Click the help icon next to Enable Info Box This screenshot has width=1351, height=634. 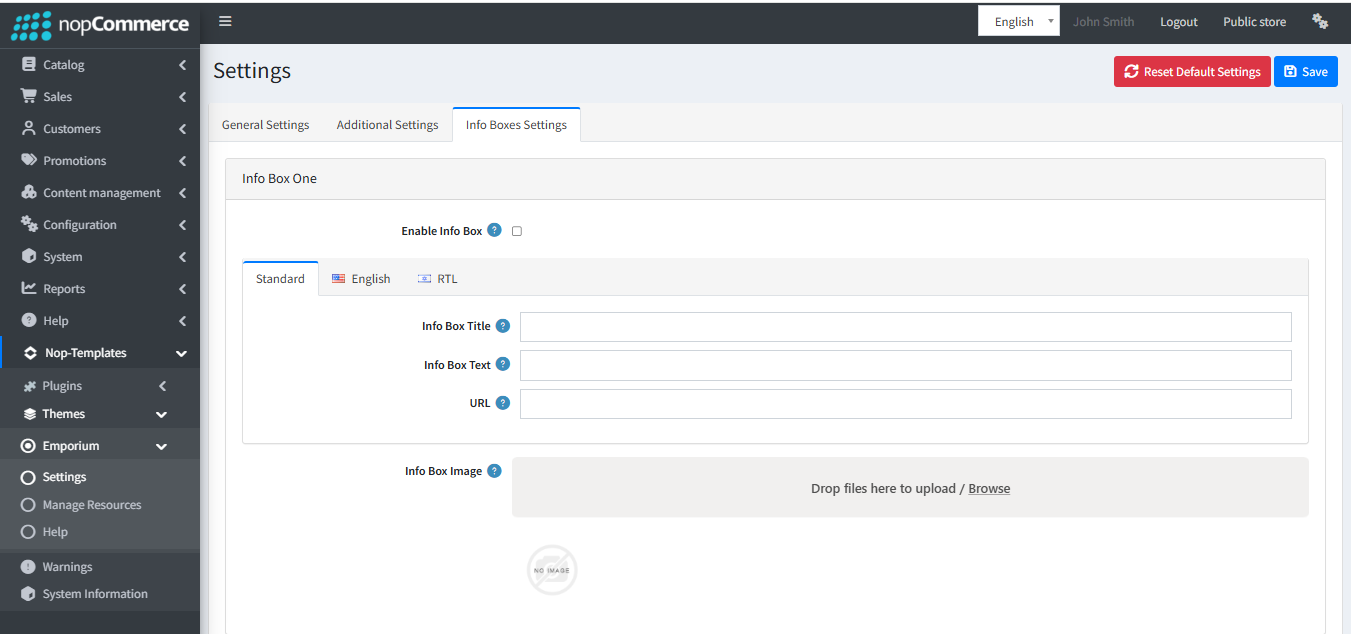[x=494, y=230]
